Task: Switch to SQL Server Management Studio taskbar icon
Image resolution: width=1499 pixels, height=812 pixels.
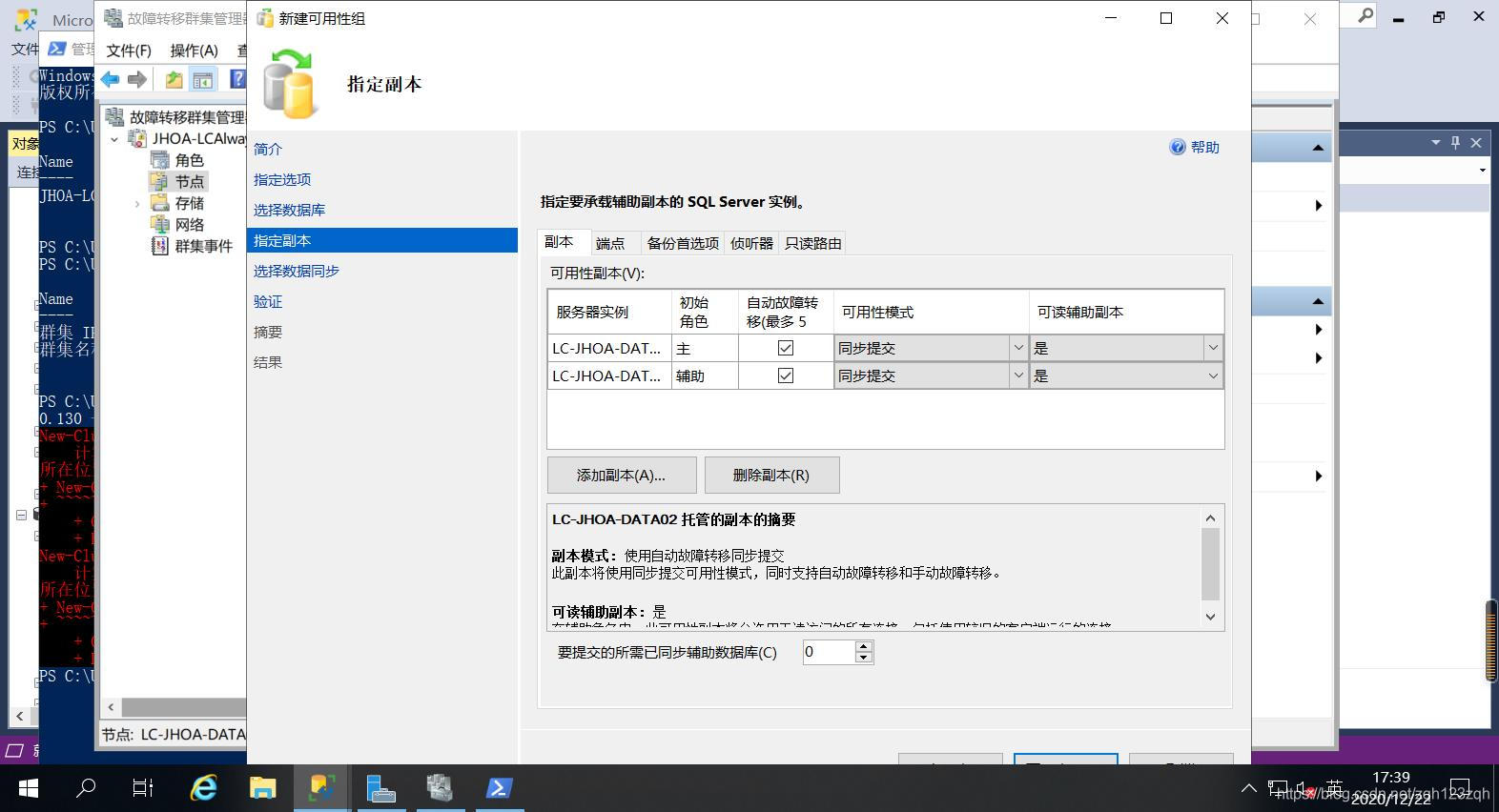Action: click(321, 788)
